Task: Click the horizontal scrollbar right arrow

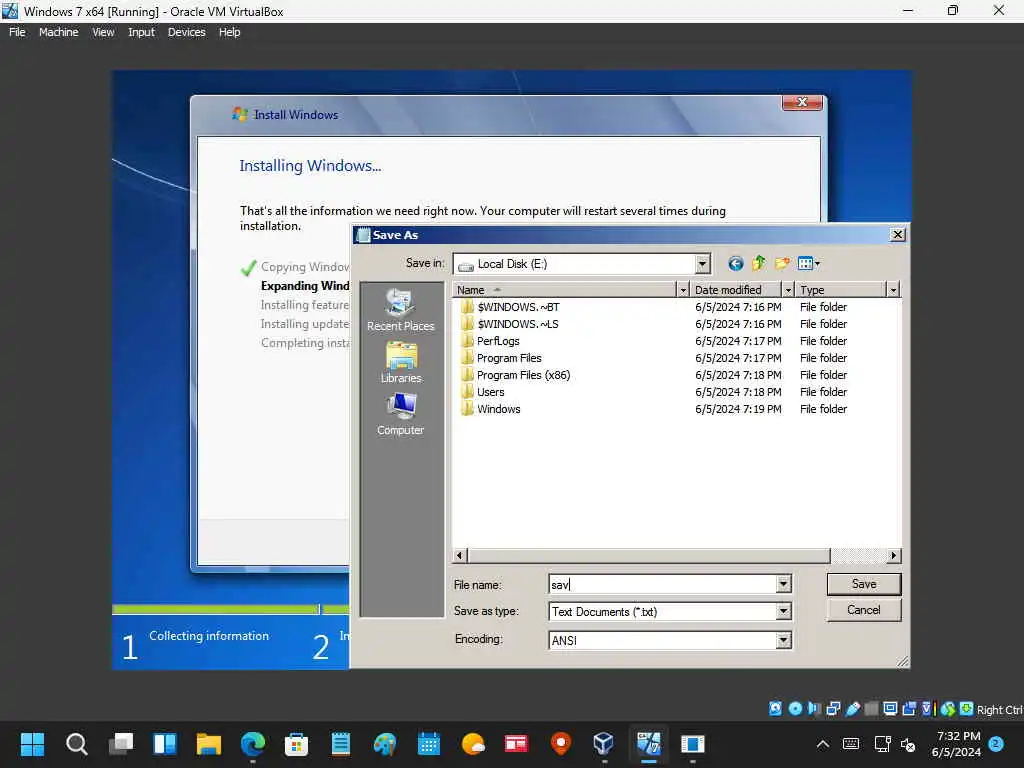Action: coord(894,556)
